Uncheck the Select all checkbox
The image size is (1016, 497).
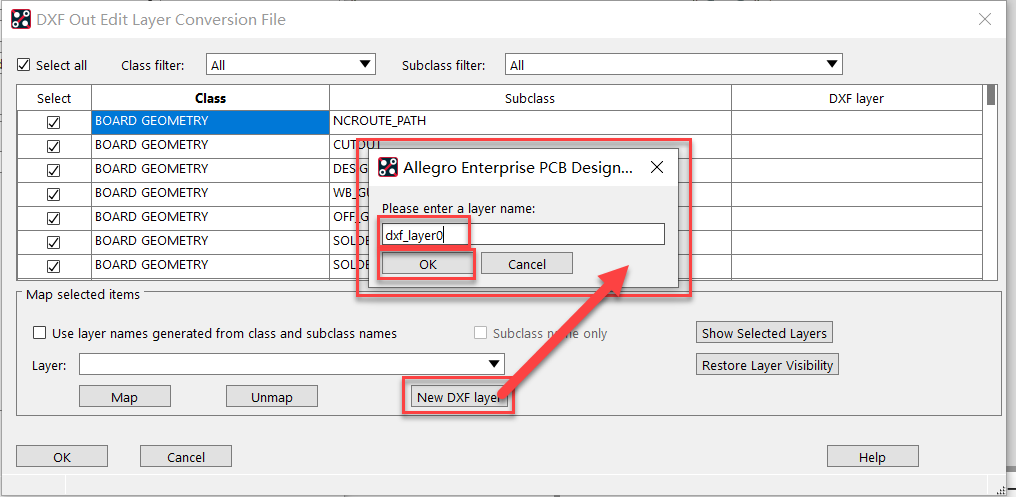click(x=24, y=65)
